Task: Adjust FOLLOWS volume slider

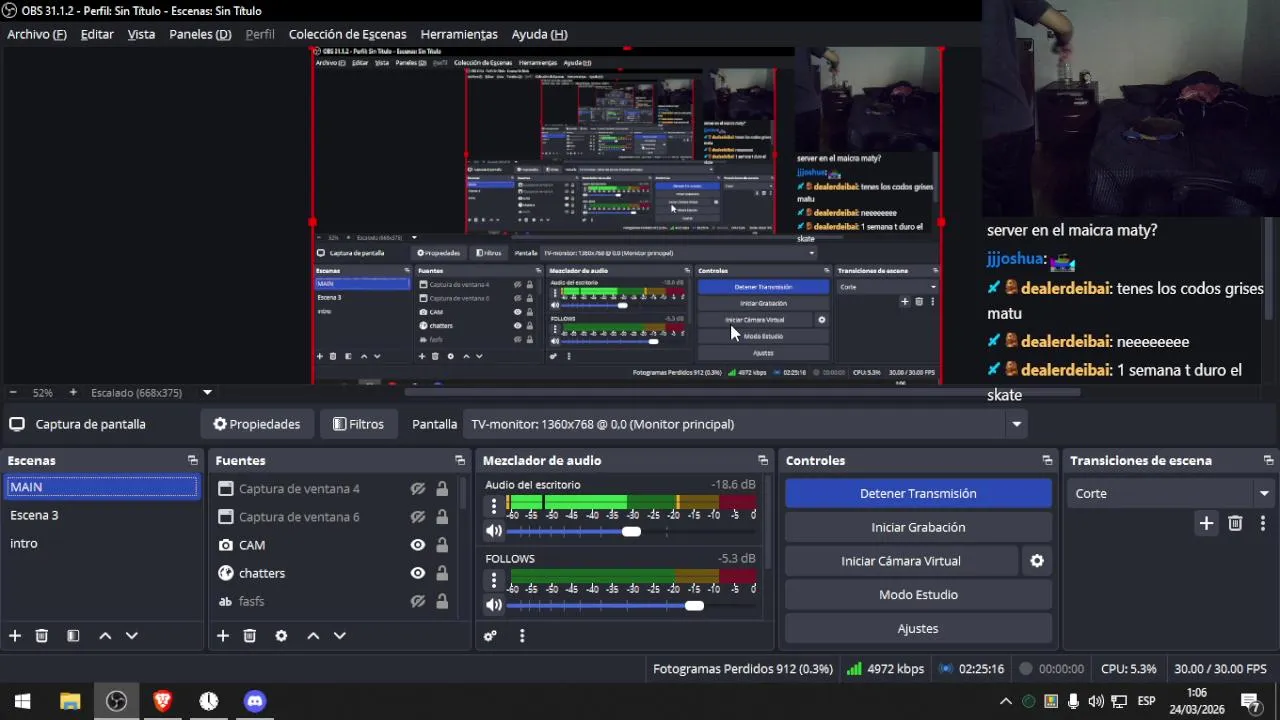Action: (631, 605)
